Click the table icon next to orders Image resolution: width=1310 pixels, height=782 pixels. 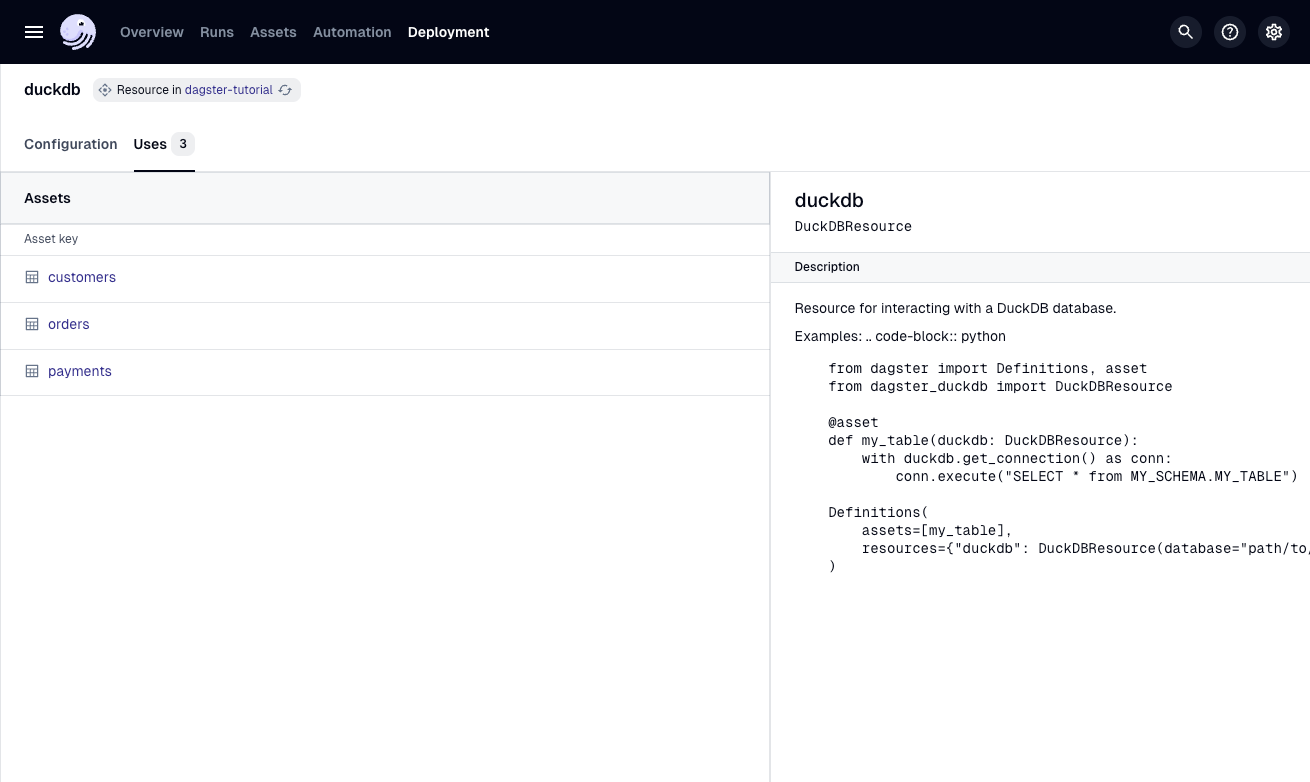[x=32, y=324]
